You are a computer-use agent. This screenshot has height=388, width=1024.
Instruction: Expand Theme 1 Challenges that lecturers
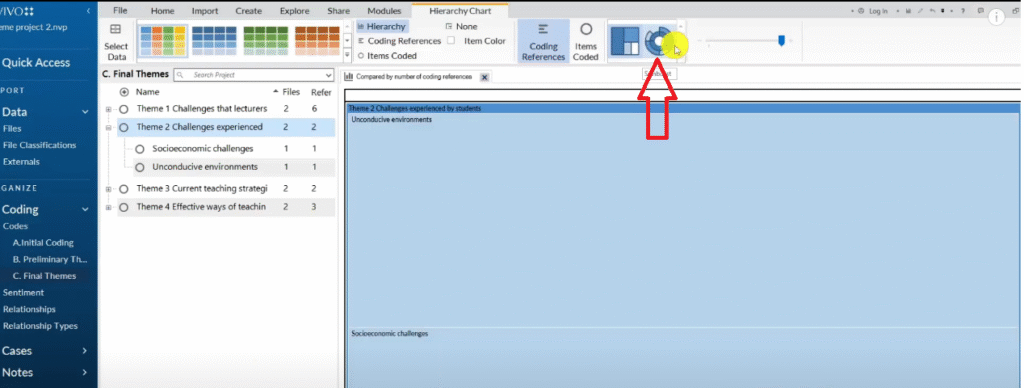pos(108,109)
